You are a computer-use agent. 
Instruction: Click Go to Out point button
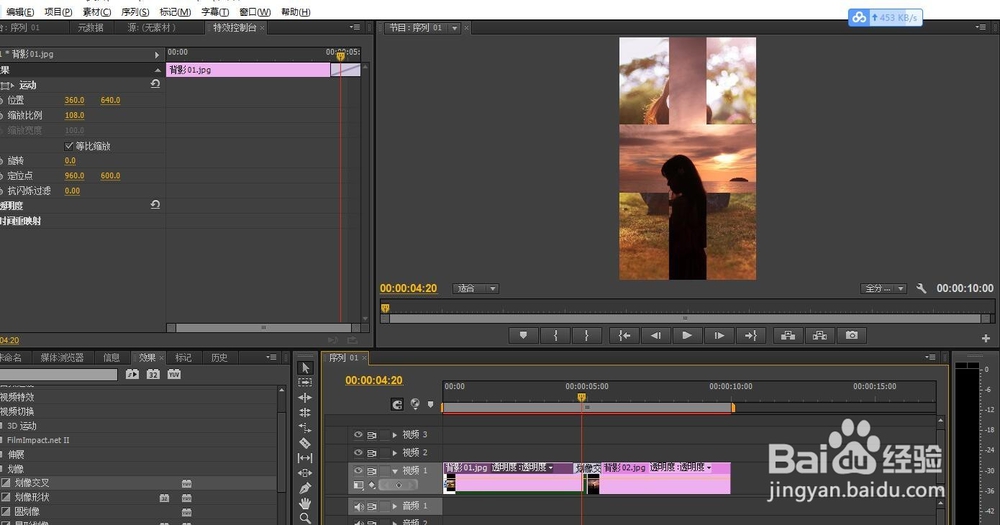[x=750, y=336]
